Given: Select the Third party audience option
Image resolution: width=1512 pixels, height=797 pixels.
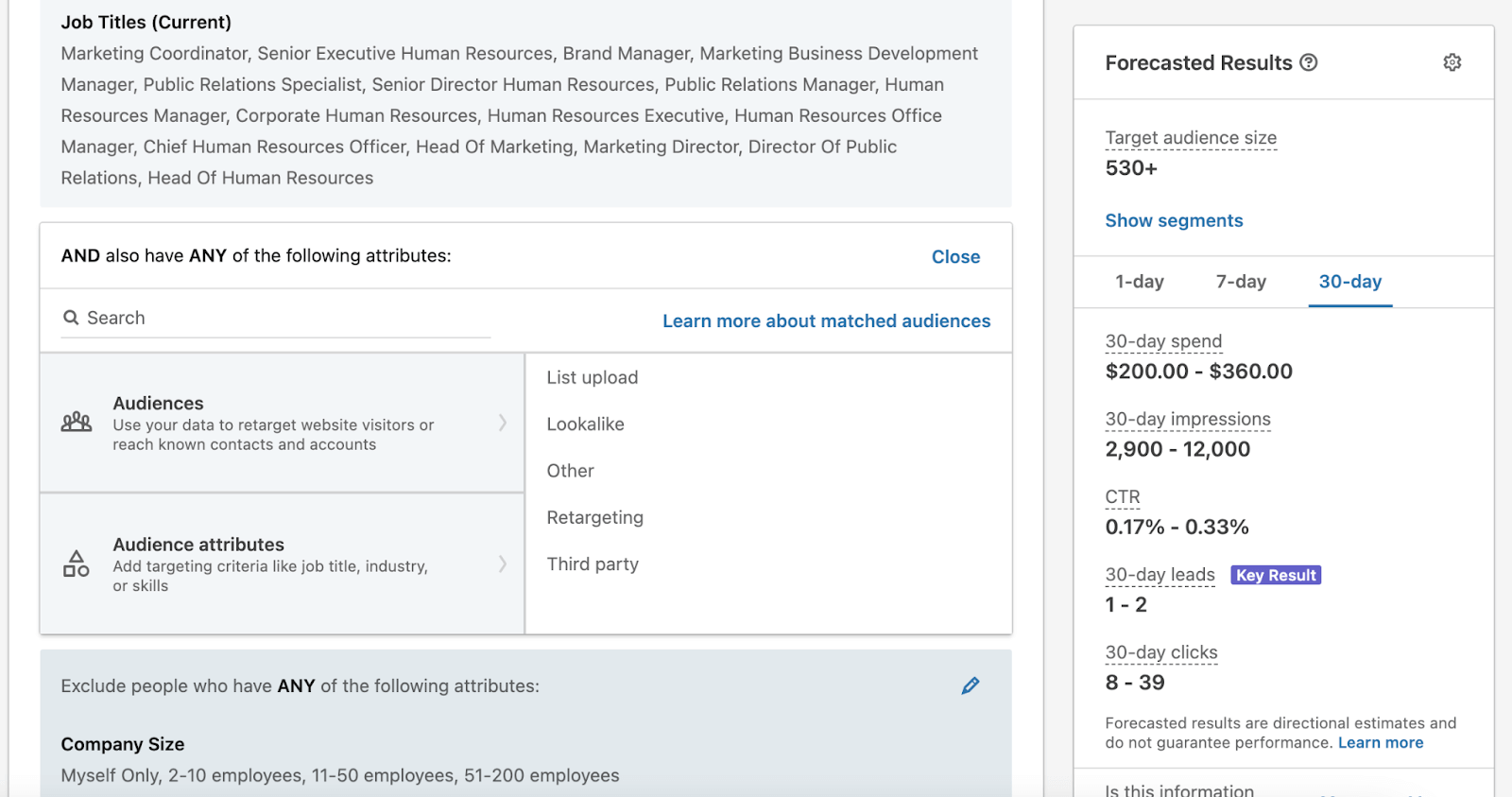Looking at the screenshot, I should click(593, 563).
